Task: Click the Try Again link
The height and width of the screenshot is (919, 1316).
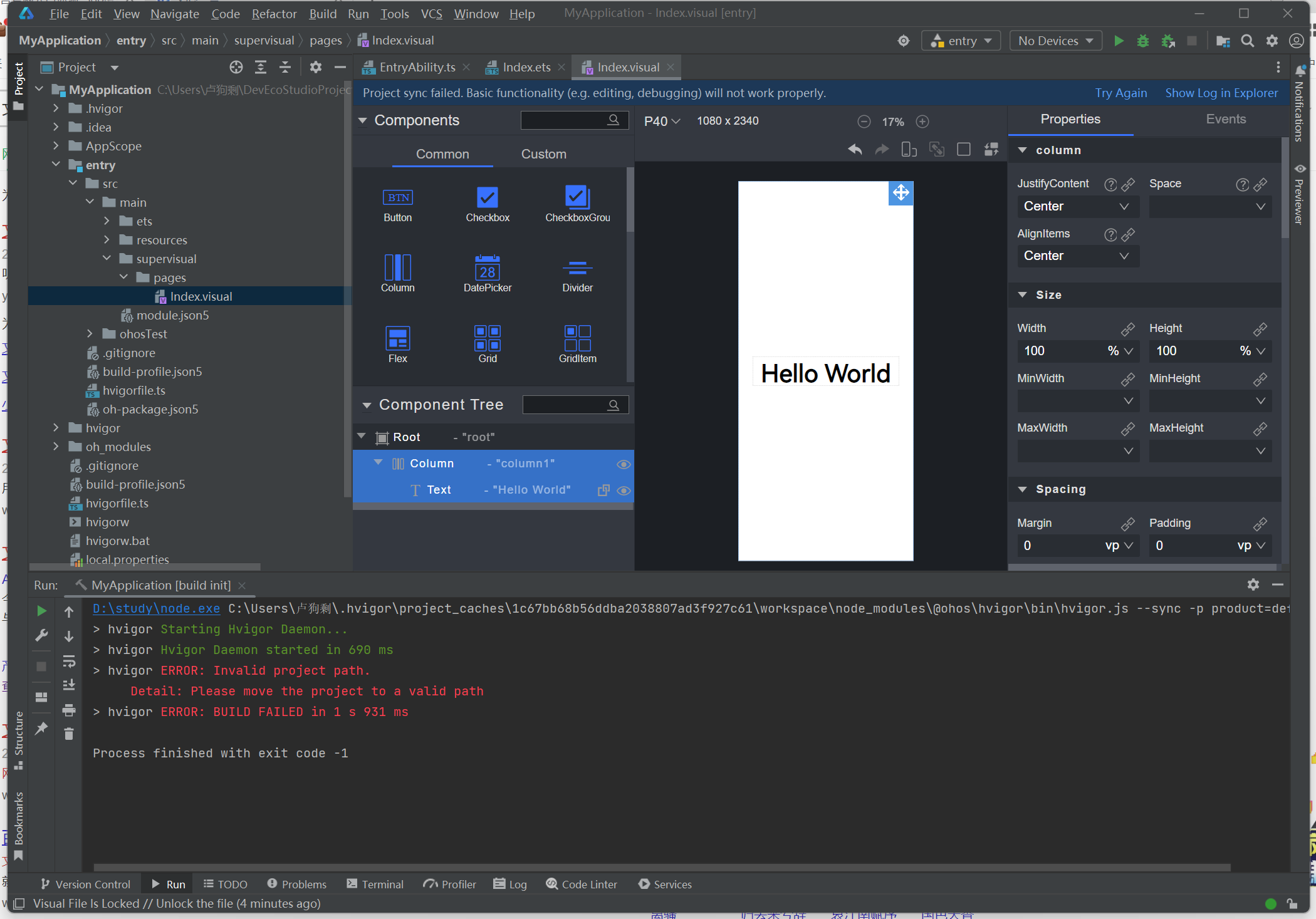Action: (x=1120, y=93)
